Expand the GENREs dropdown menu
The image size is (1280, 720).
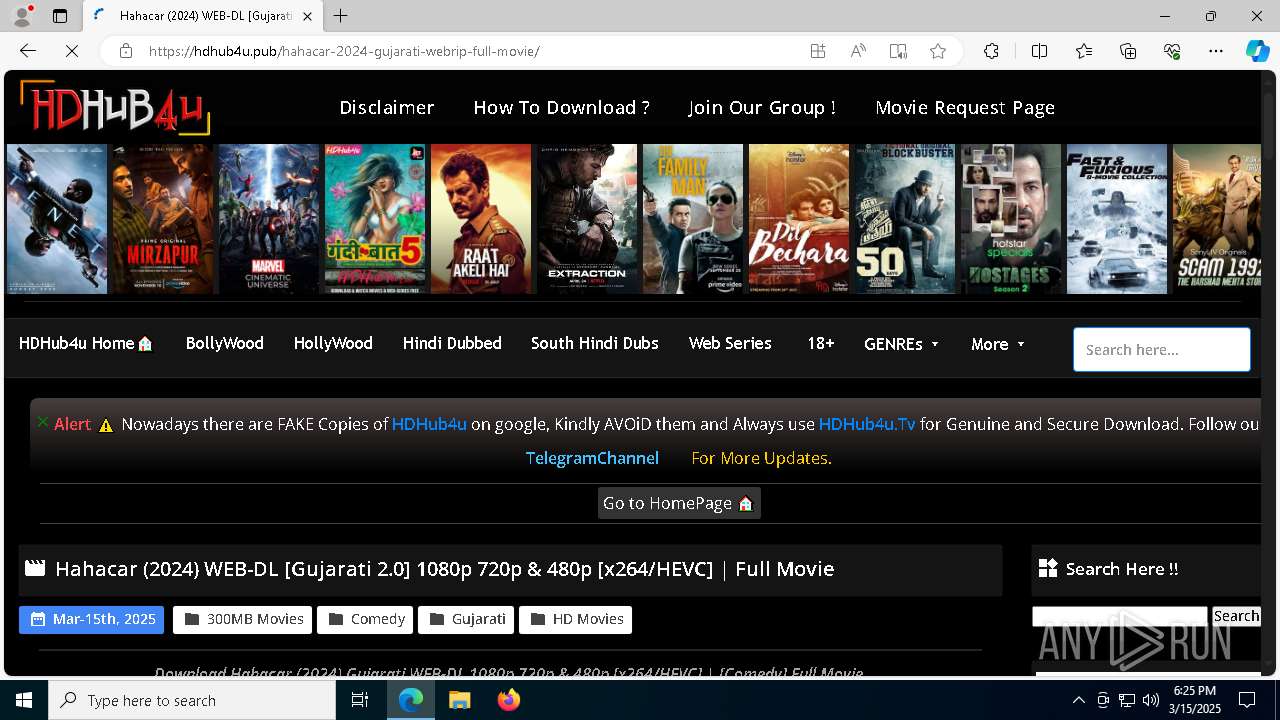[x=901, y=344]
